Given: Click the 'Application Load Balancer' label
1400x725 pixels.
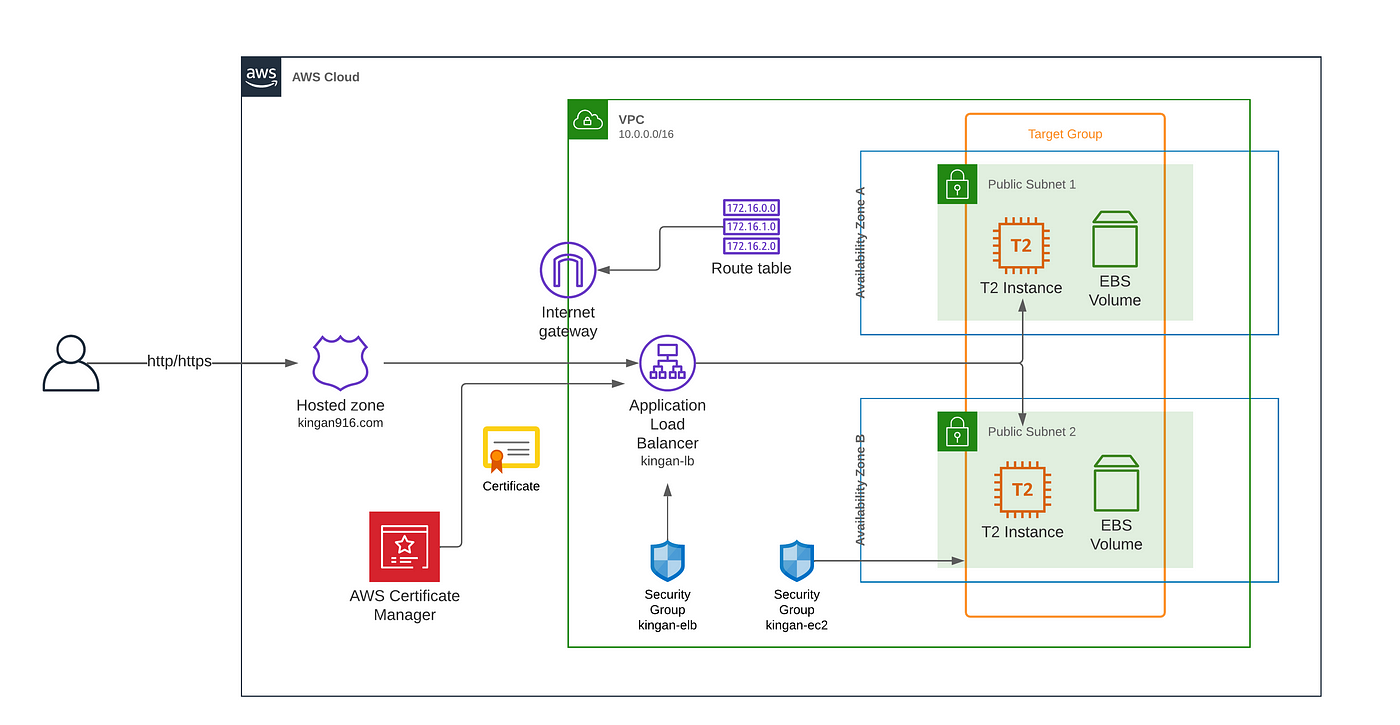Looking at the screenshot, I should click(x=667, y=424).
